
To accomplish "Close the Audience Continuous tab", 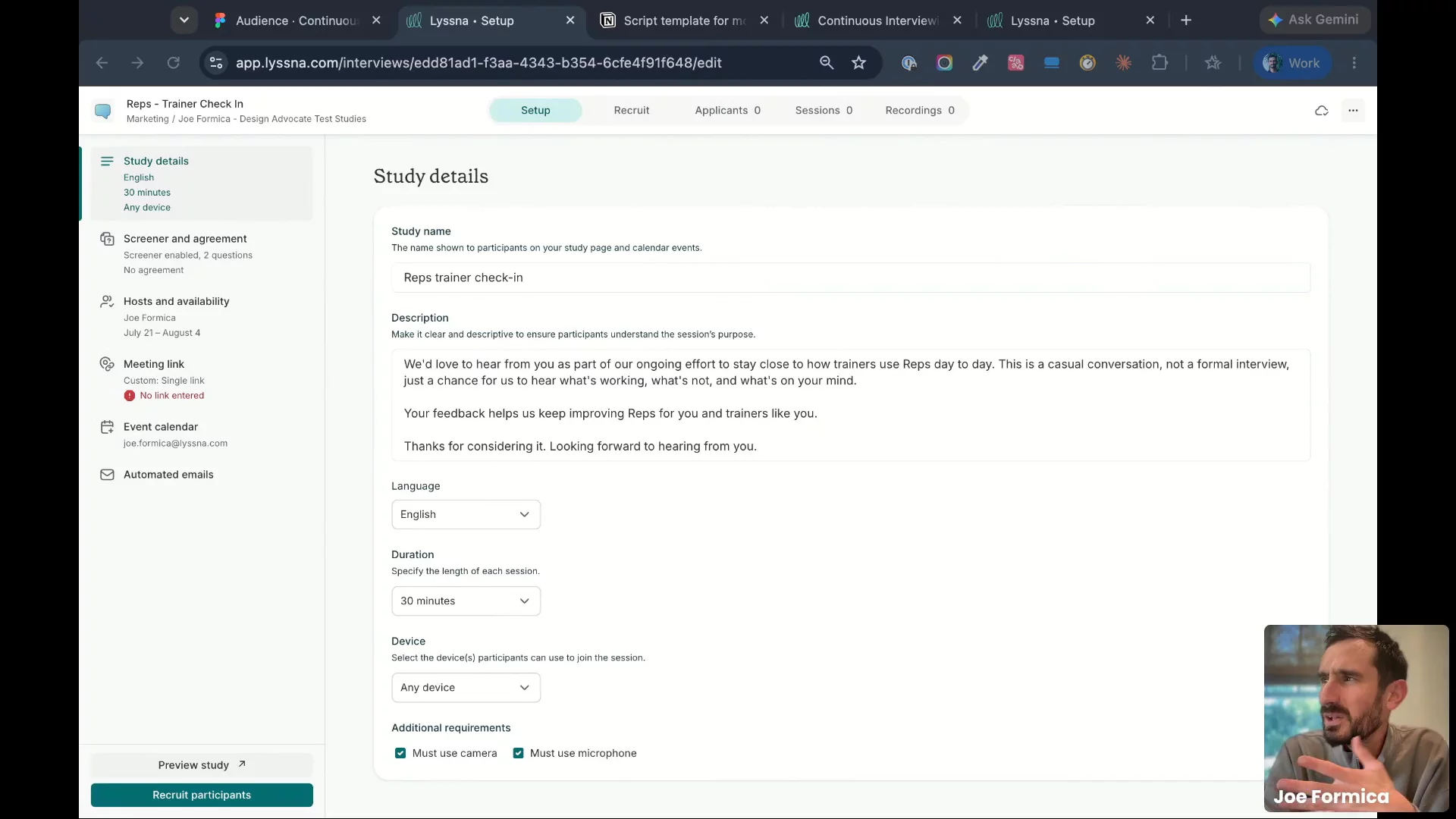I will (x=376, y=20).
